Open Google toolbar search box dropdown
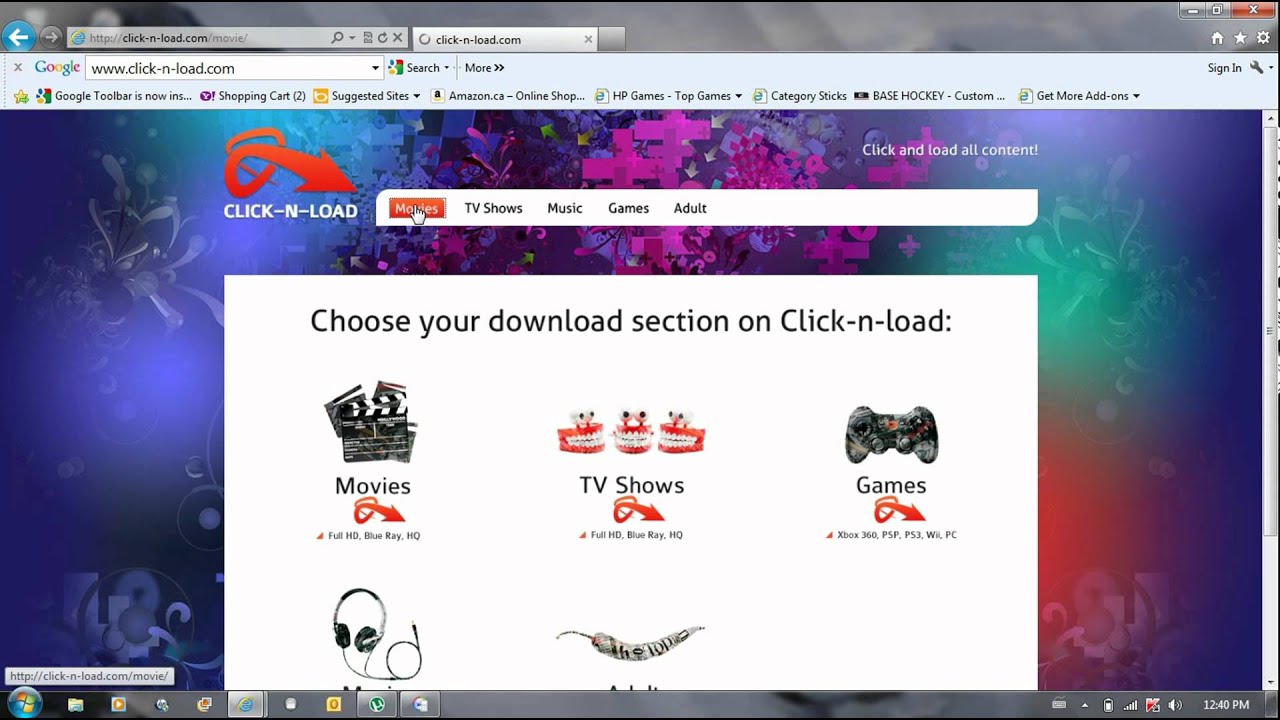 375,68
